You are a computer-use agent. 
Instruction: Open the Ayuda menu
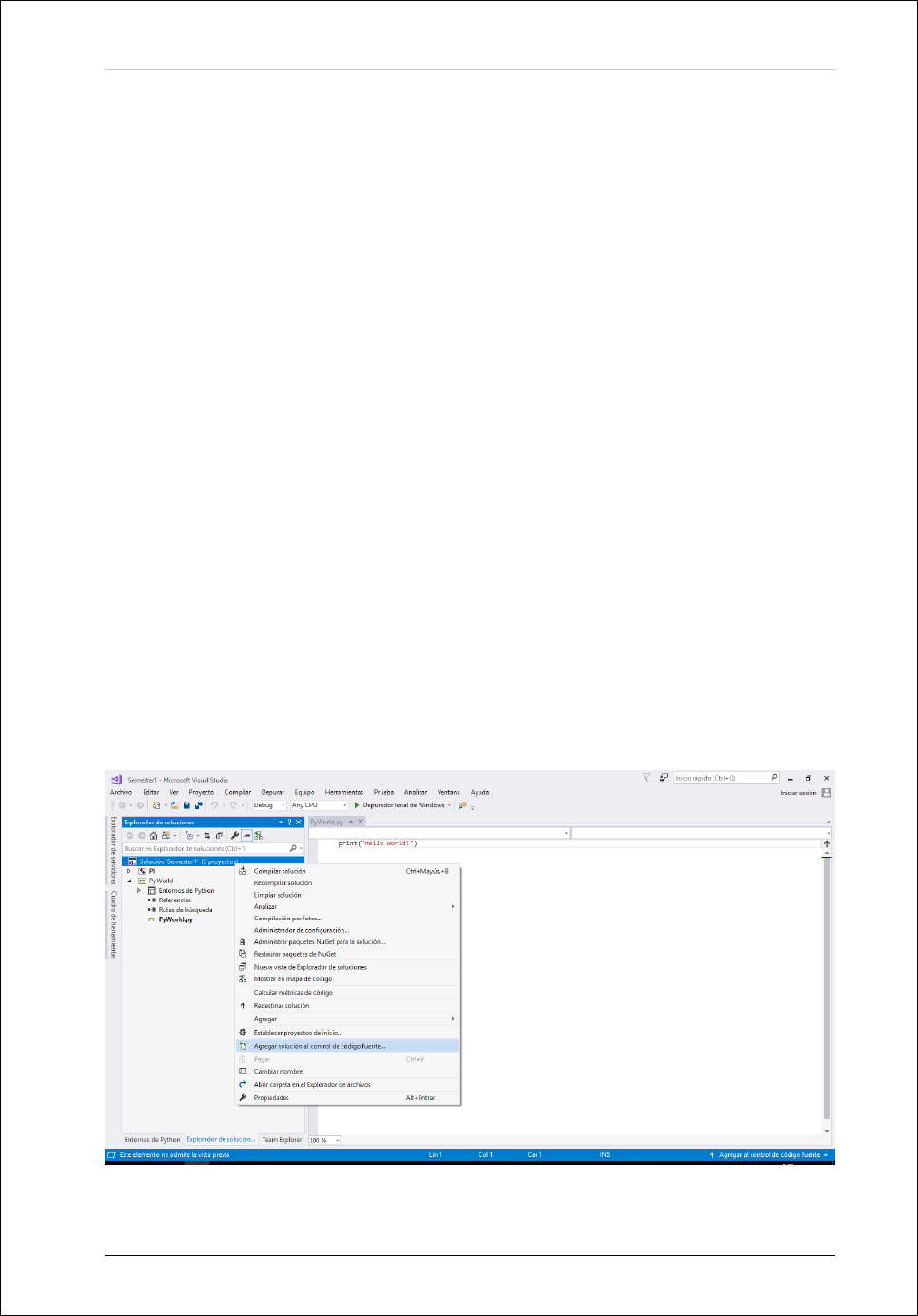(480, 792)
